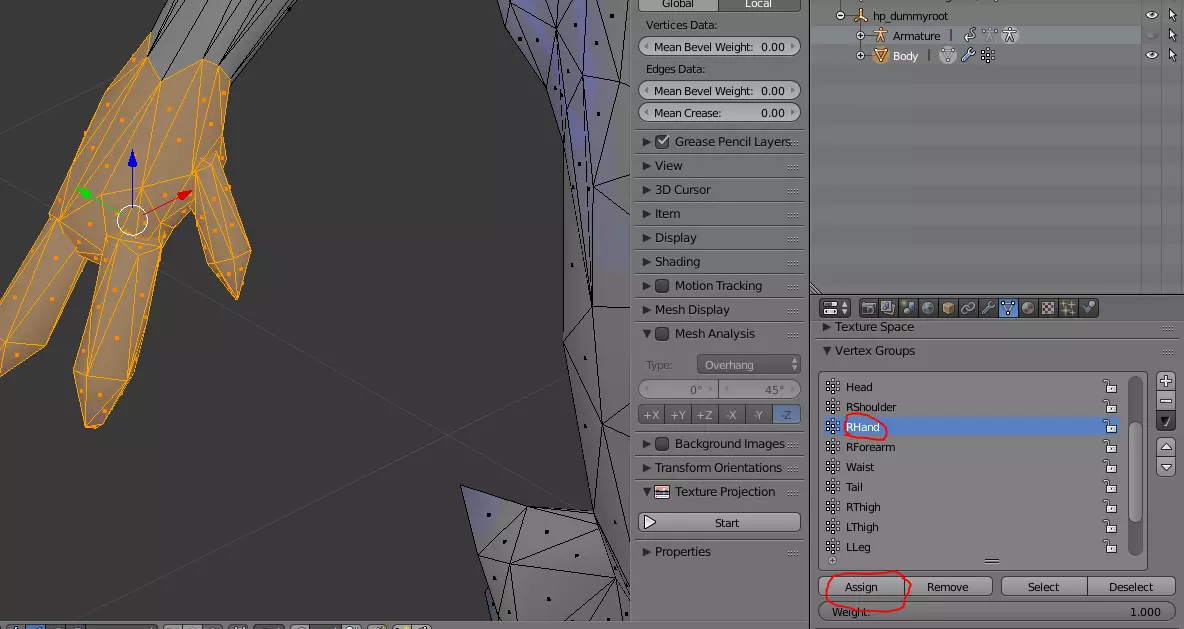Open the Texture tab (checkerboard icon)
The image size is (1184, 629).
pos(1047,308)
